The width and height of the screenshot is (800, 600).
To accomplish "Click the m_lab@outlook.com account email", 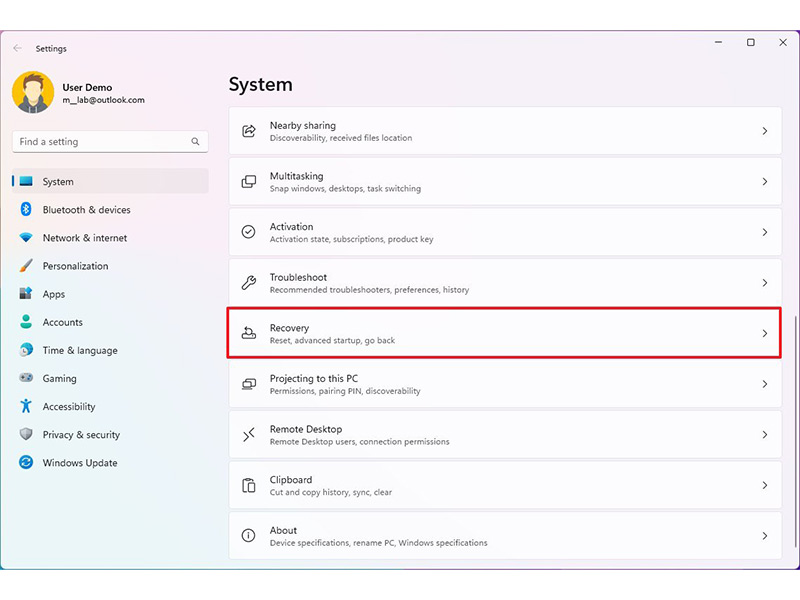I will pos(104,100).
